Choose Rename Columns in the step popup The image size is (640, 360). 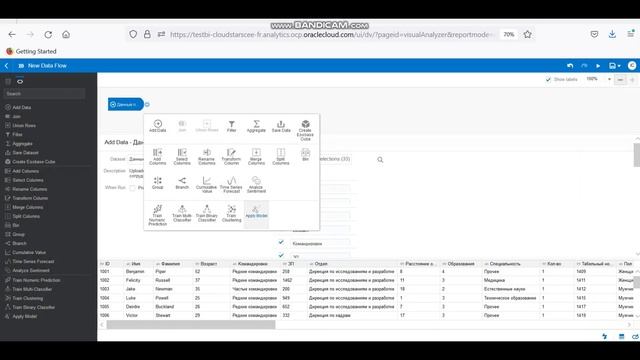(x=207, y=157)
